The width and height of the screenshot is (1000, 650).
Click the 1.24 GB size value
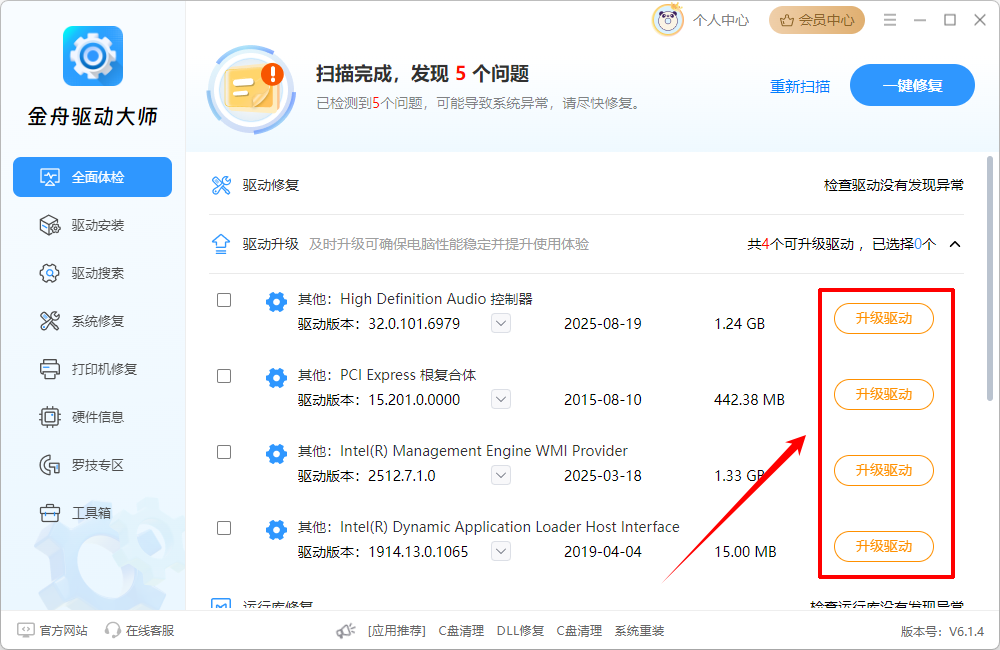[740, 324]
